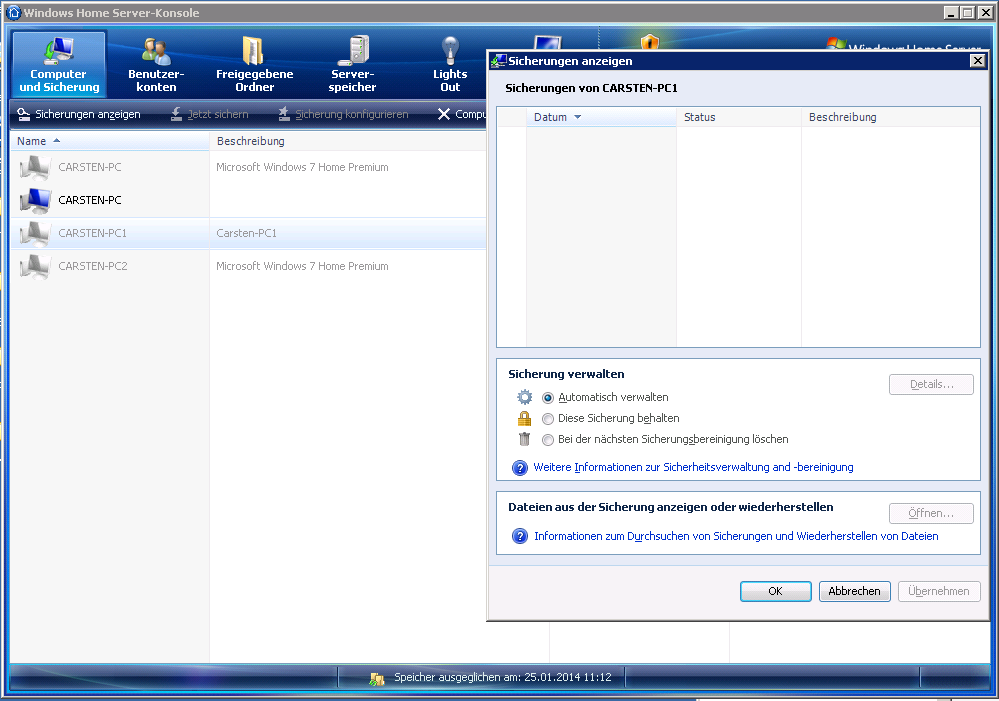Click the Details... button
The height and width of the screenshot is (701, 999).
(931, 384)
